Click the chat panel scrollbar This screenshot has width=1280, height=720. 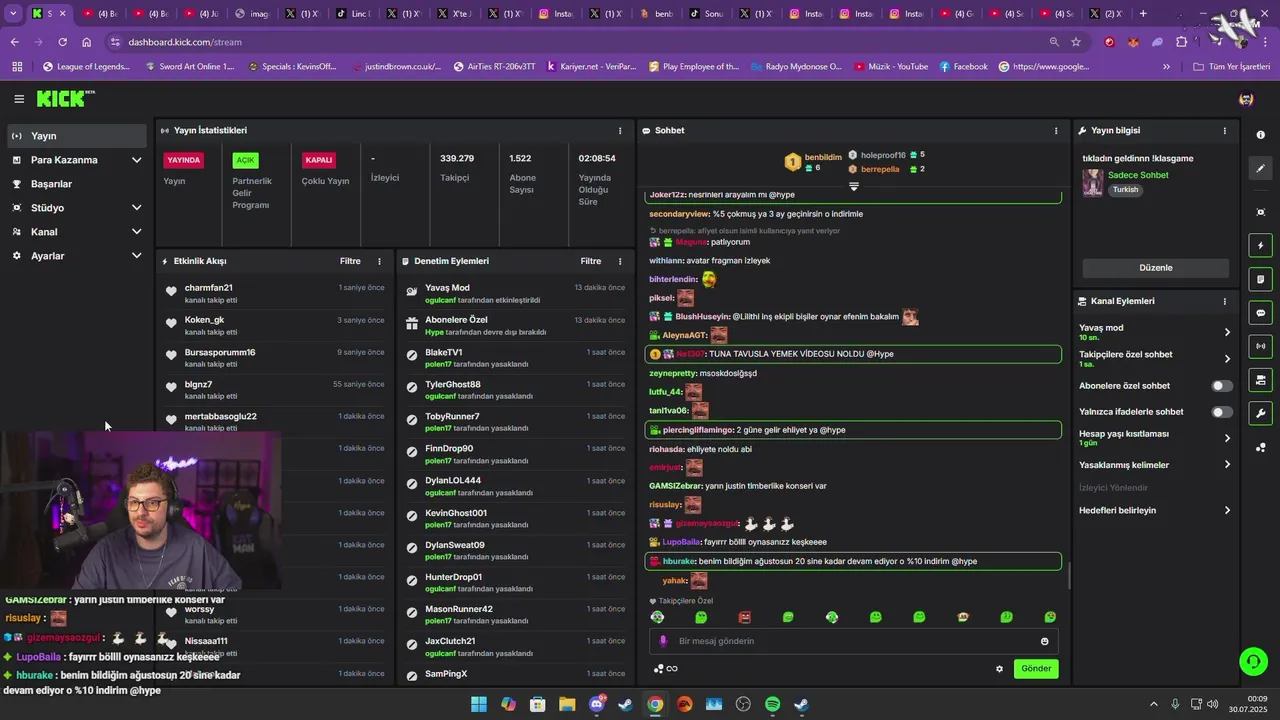(x=1069, y=577)
